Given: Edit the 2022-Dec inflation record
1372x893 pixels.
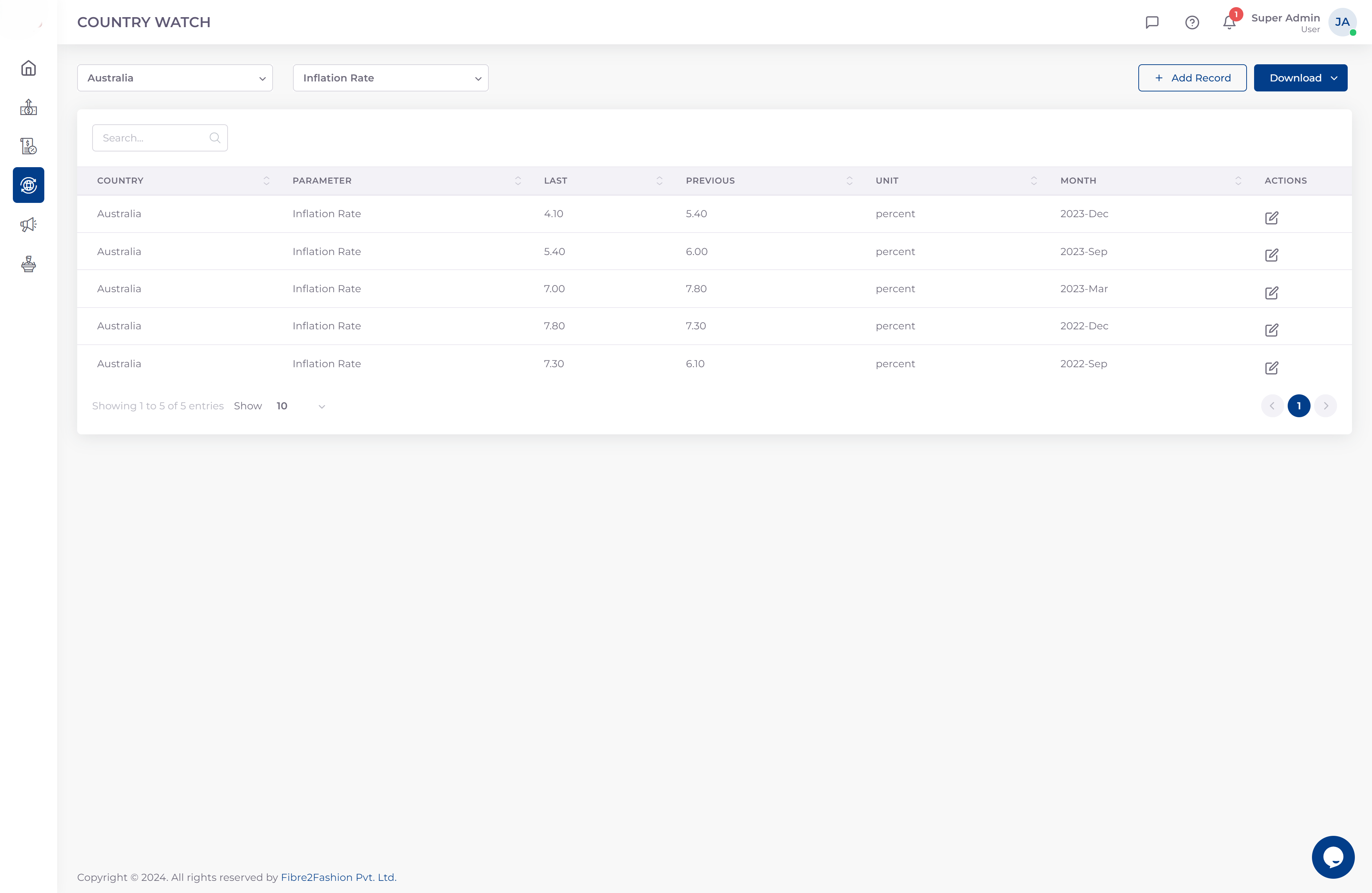Looking at the screenshot, I should pos(1272,330).
